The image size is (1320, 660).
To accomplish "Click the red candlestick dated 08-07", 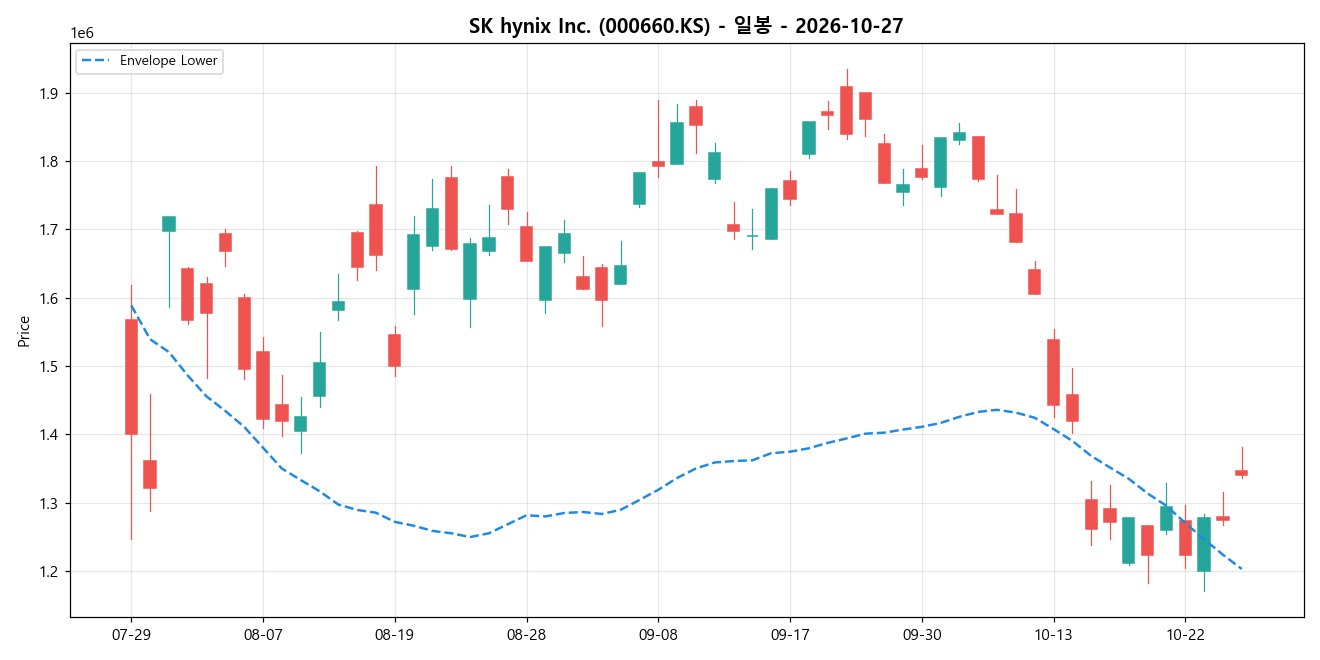I will pyautogui.click(x=263, y=385).
